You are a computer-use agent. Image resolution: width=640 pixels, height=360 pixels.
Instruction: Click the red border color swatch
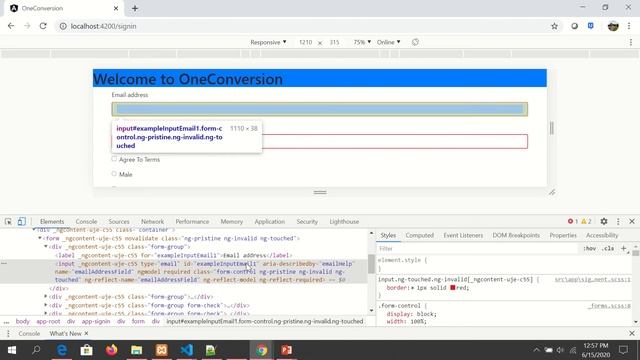coord(453,288)
